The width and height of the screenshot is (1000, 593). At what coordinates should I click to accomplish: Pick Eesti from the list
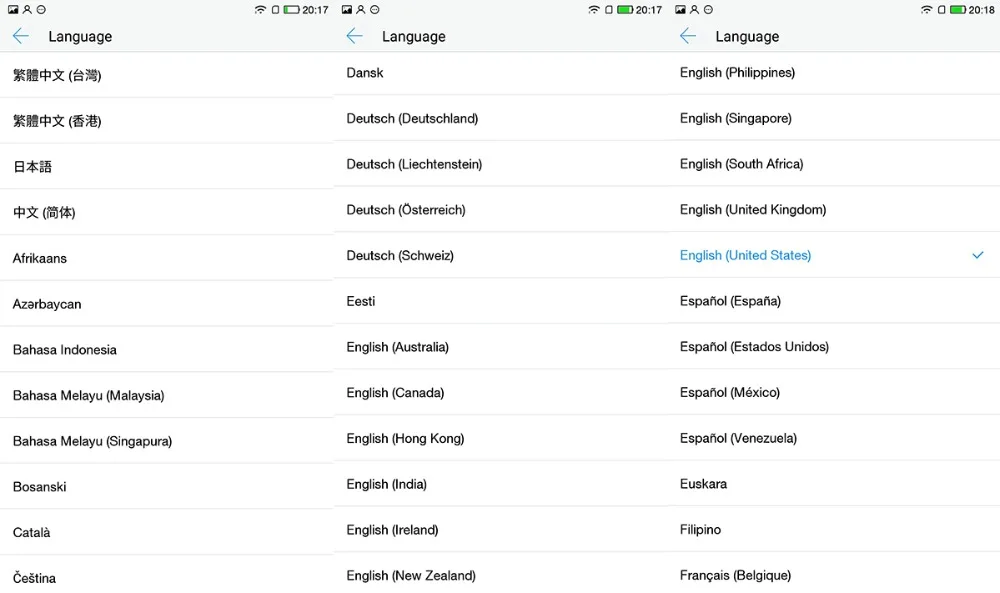coord(501,301)
